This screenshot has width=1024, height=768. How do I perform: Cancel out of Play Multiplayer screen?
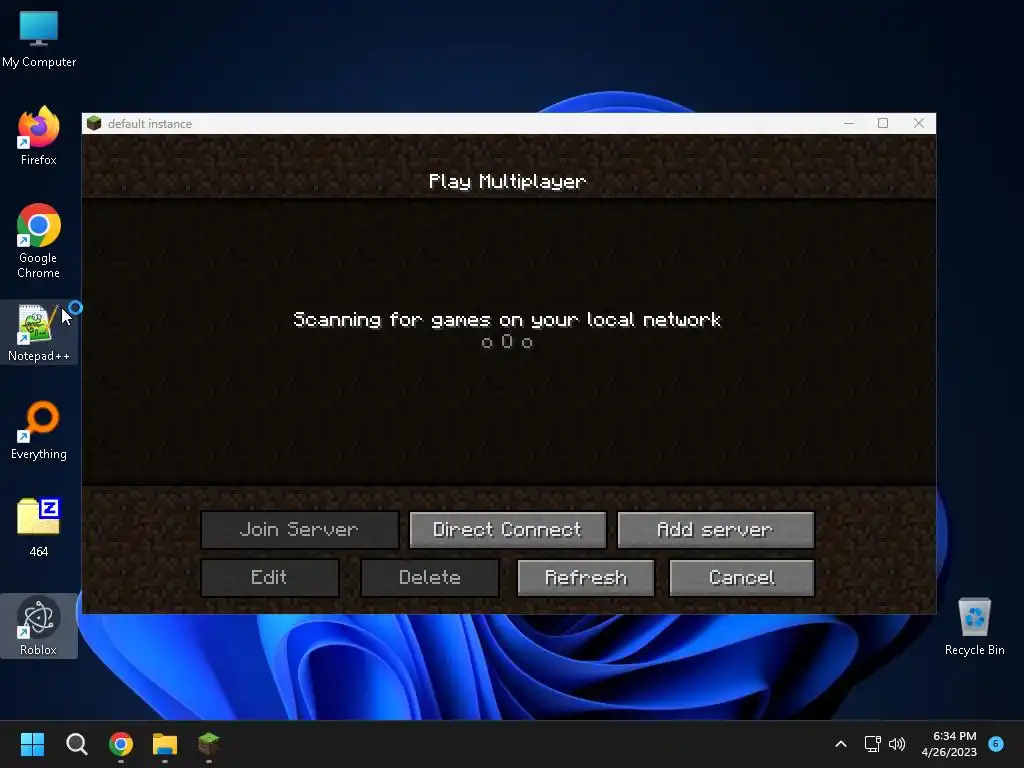coord(742,577)
